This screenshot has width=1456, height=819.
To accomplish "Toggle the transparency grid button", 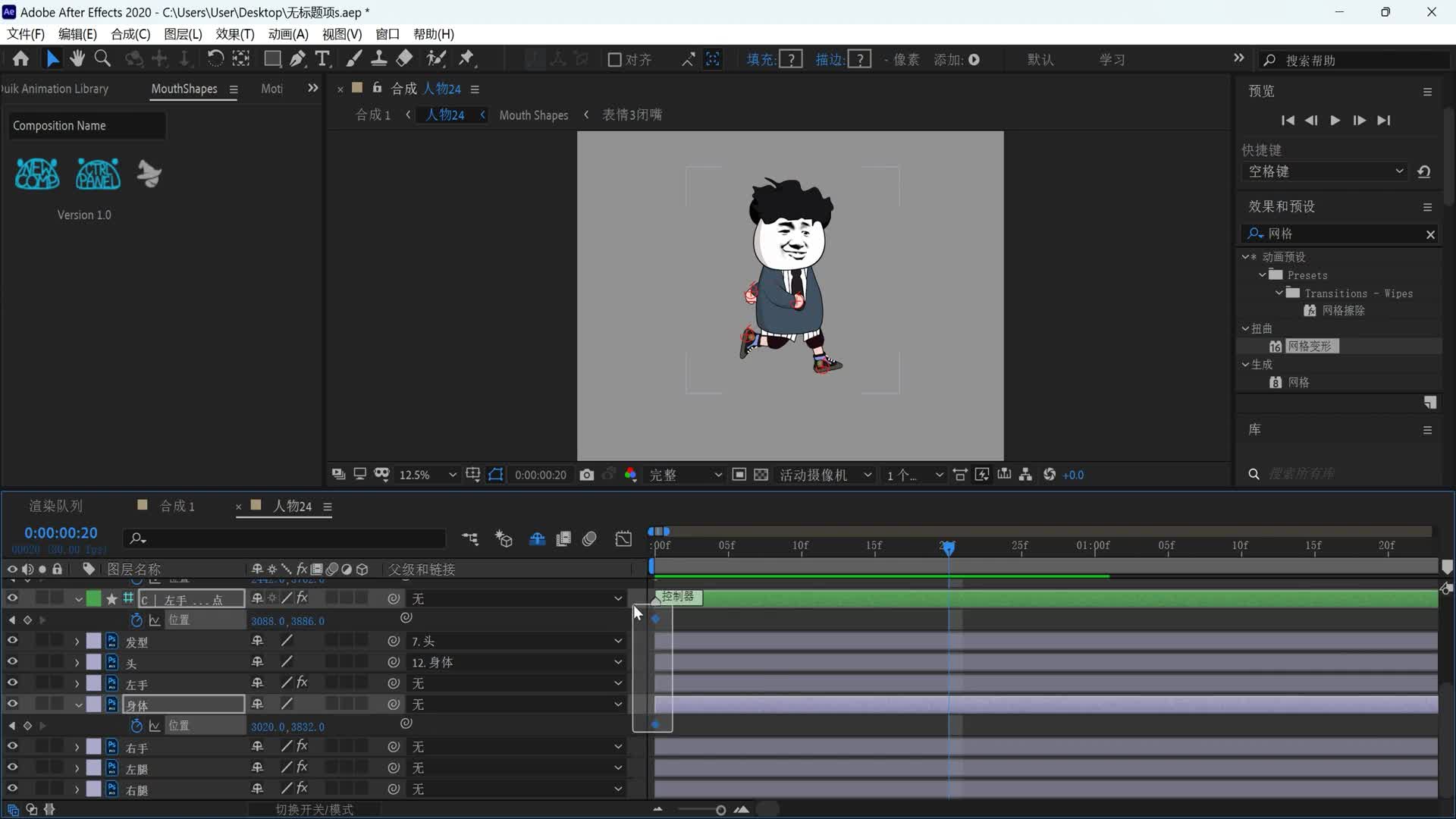I will (761, 475).
